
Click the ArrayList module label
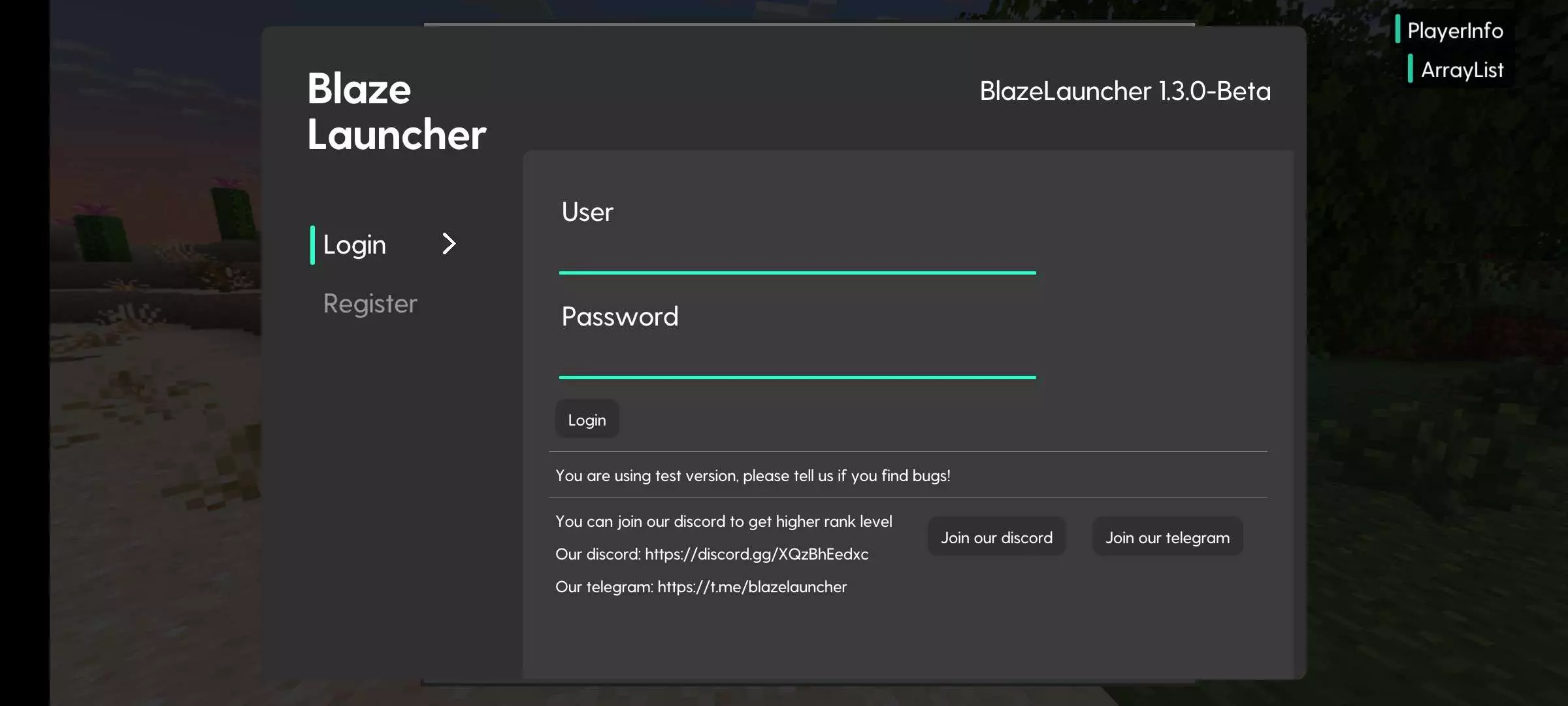1462,70
